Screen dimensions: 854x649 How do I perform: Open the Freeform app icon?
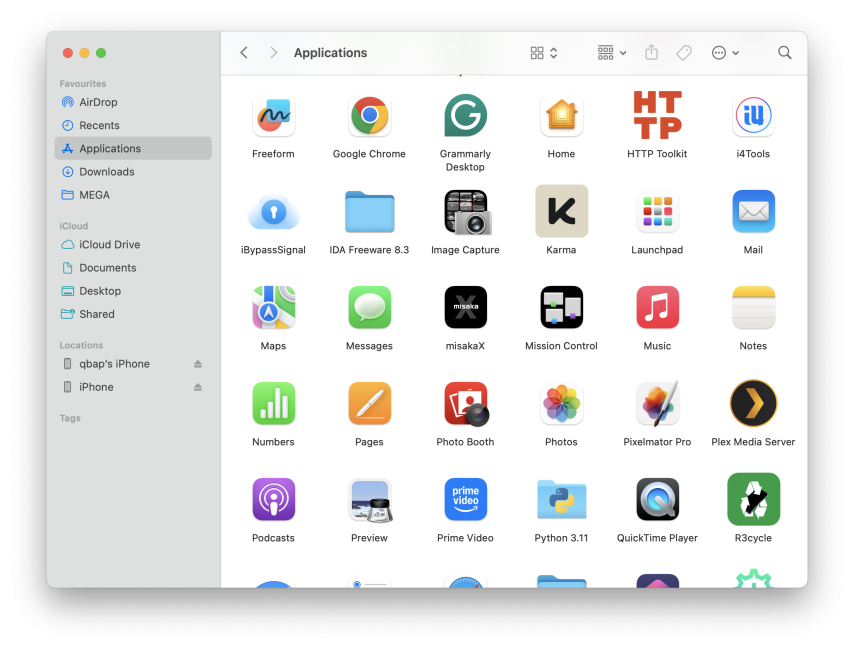click(x=273, y=115)
